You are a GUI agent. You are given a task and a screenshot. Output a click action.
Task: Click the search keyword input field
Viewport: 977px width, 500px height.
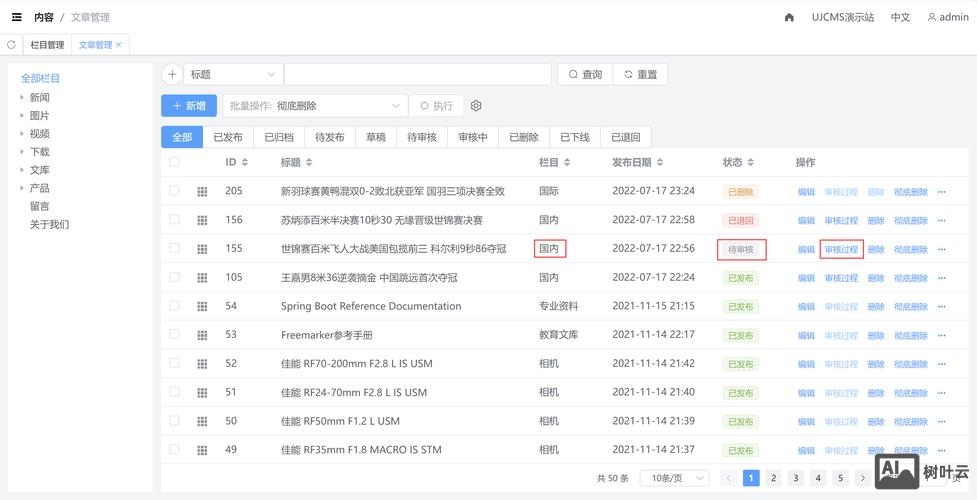coord(417,74)
